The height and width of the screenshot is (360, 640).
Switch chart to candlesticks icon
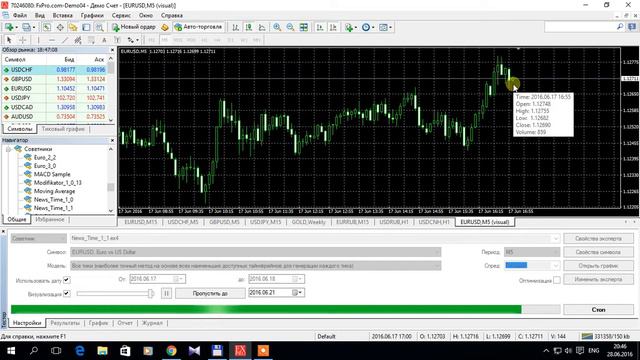point(249,27)
